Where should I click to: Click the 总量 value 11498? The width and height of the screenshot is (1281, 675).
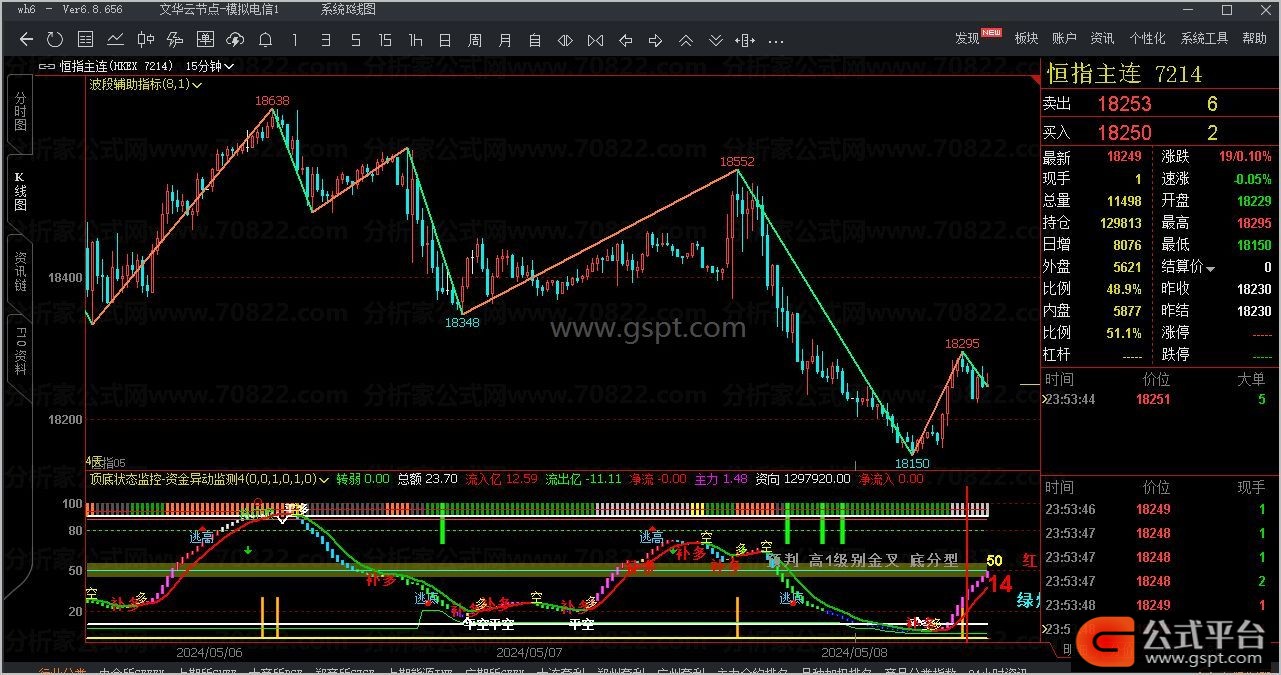[1122, 201]
